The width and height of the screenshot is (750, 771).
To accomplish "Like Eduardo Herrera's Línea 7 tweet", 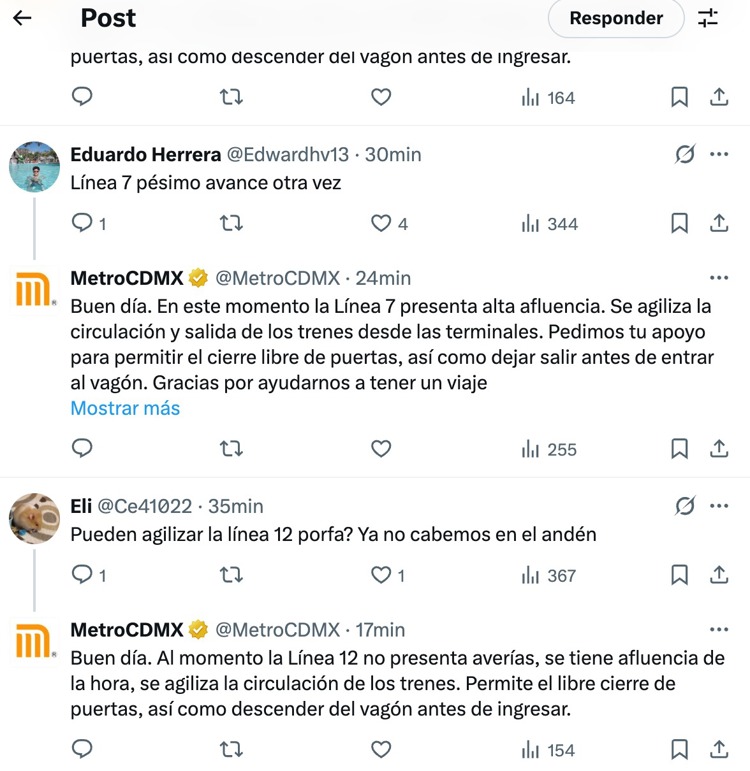I will point(381,223).
